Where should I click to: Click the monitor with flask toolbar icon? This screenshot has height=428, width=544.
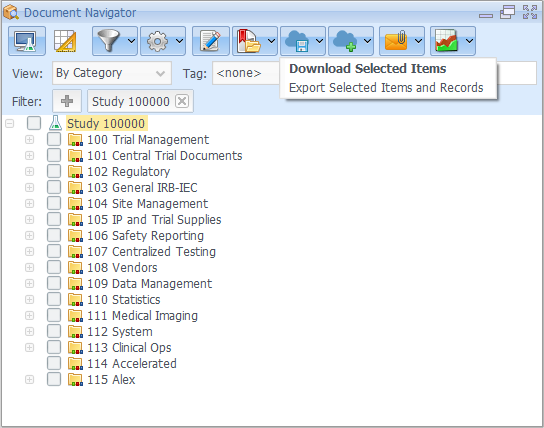[27, 41]
